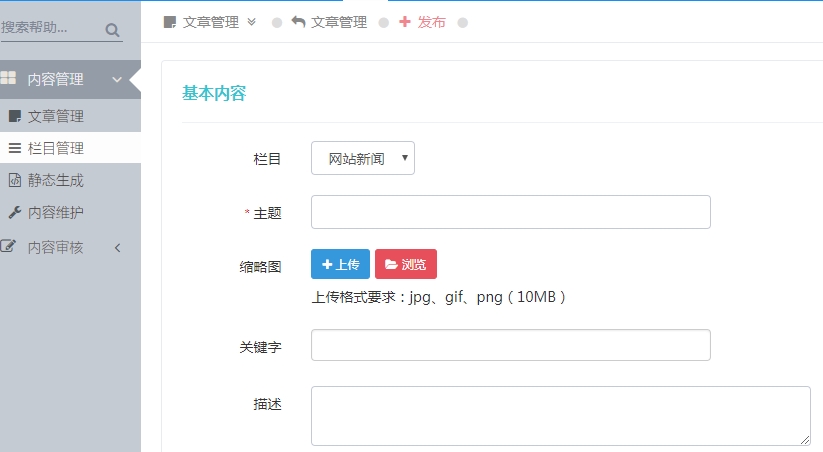823x452 pixels.
Task: Collapse the 内容管理 menu chevron
Action: click(x=117, y=80)
